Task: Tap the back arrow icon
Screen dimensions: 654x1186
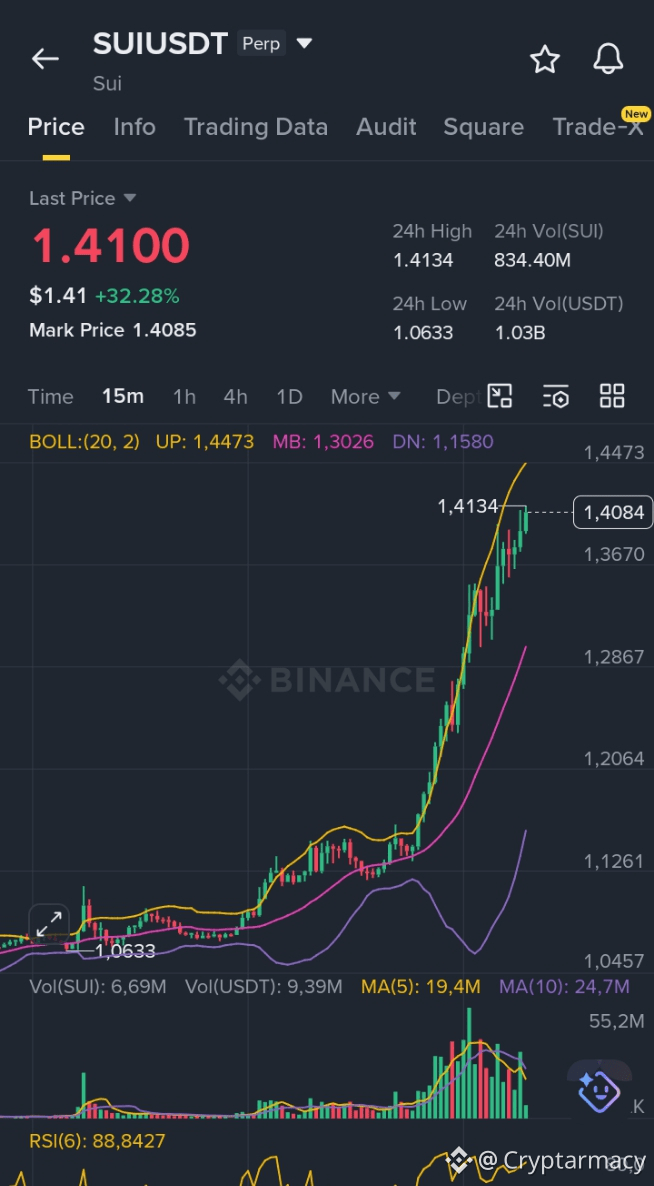Action: [45, 58]
